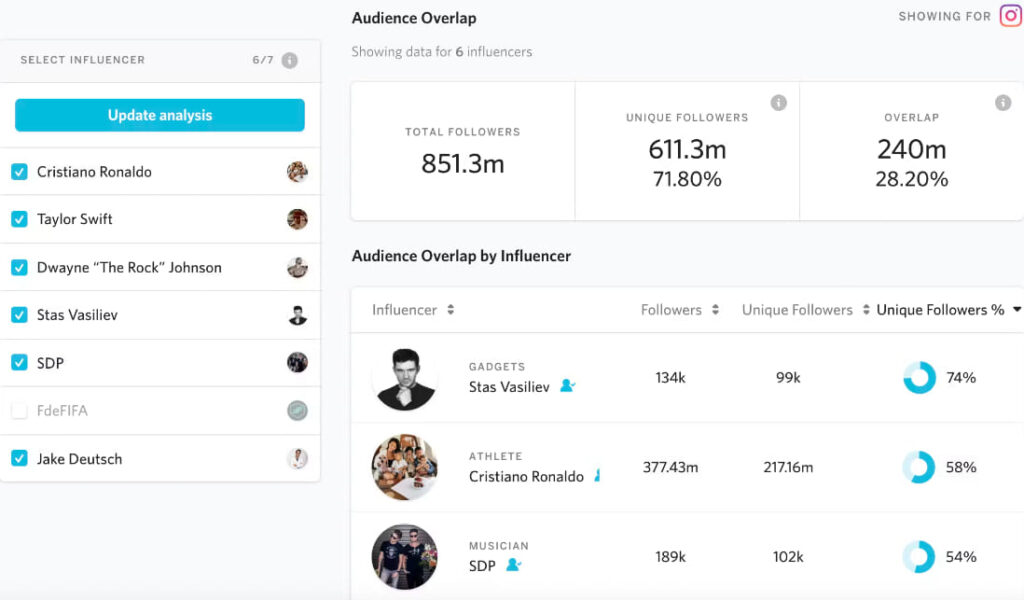The image size is (1024, 600).
Task: Click Stas Vasiliev's sidebar avatar
Action: pyautogui.click(x=297, y=315)
